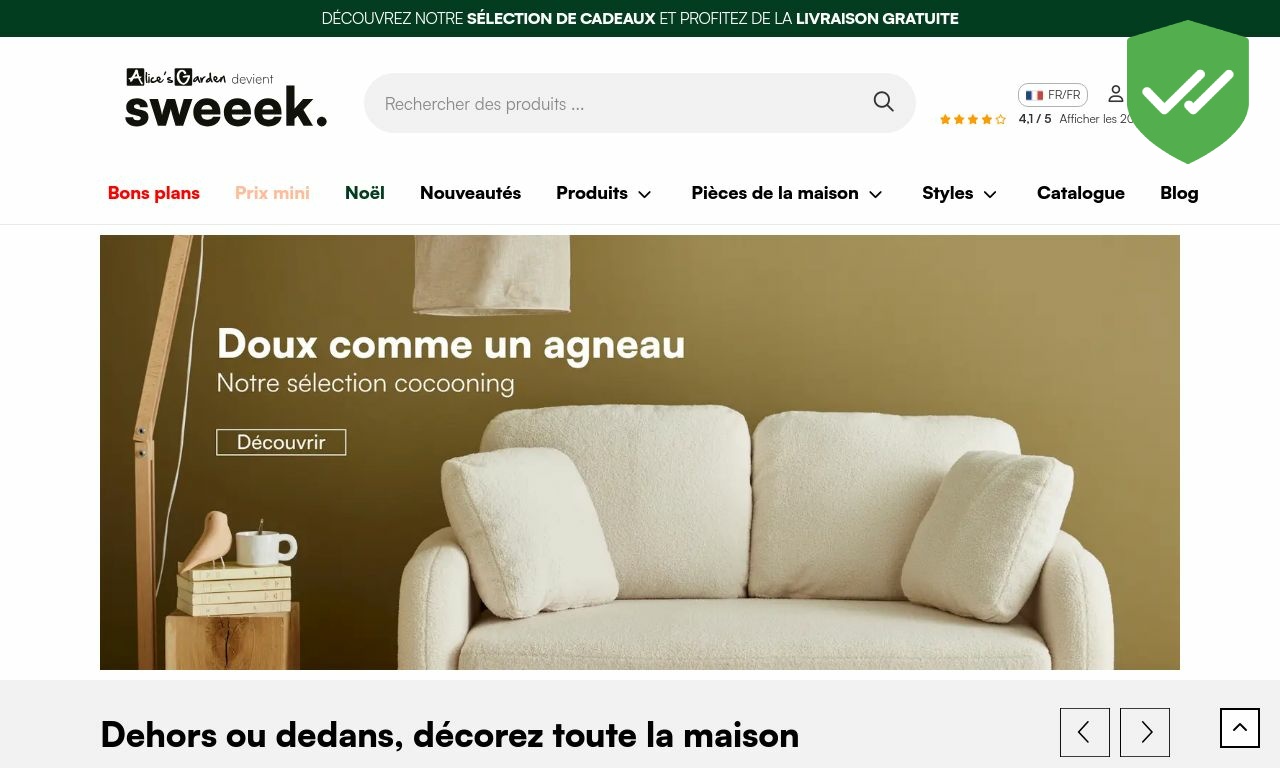Open the Catalogue link
The image size is (1280, 768).
click(x=1081, y=193)
